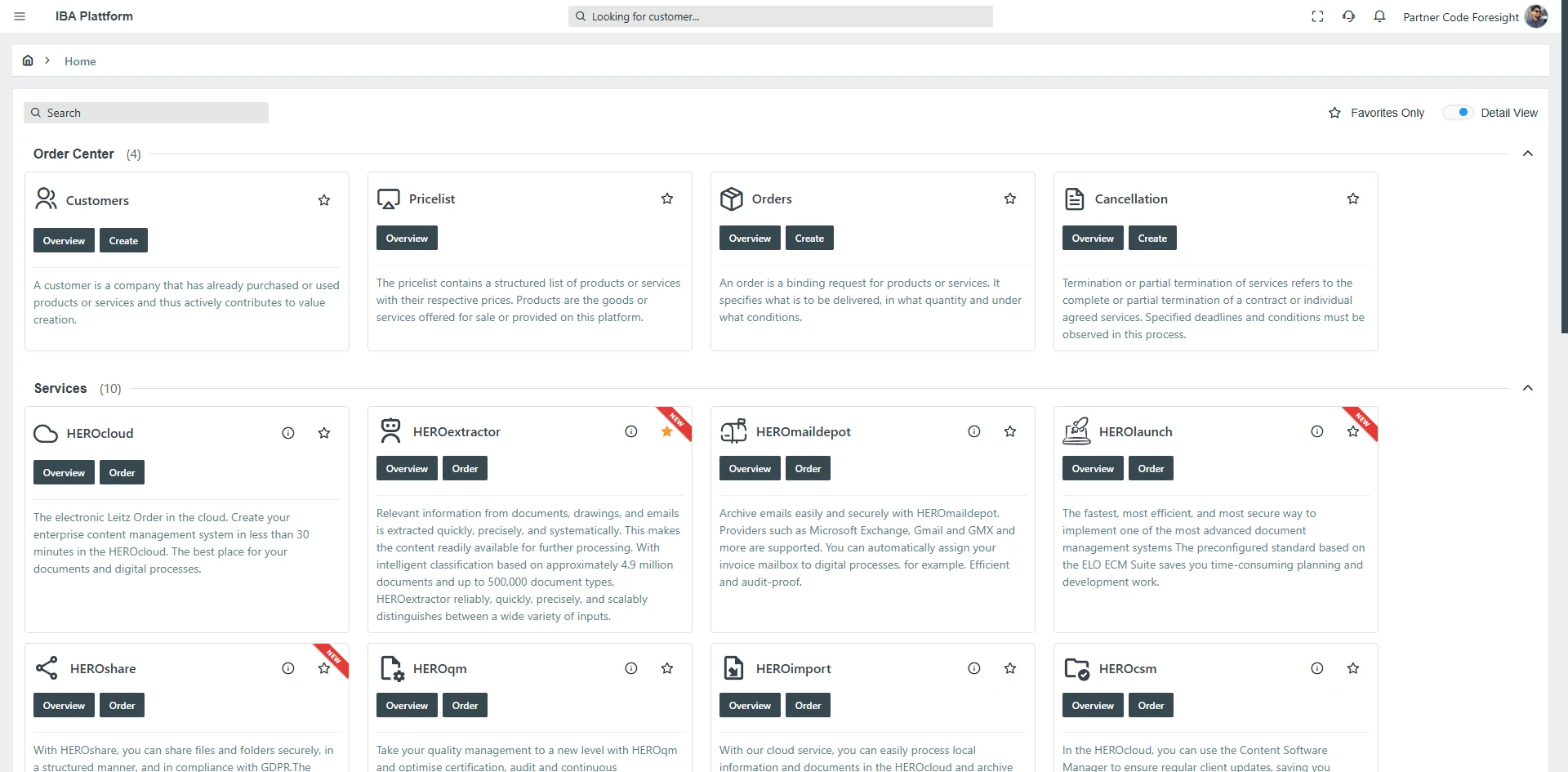Viewport: 1568px width, 772px height.
Task: Focus the Looking for customer search field
Action: 780,16
